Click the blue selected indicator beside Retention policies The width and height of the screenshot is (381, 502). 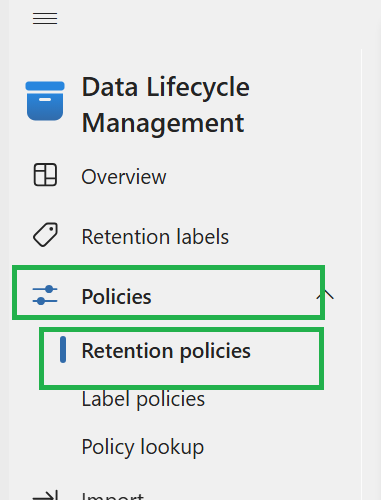click(x=63, y=349)
